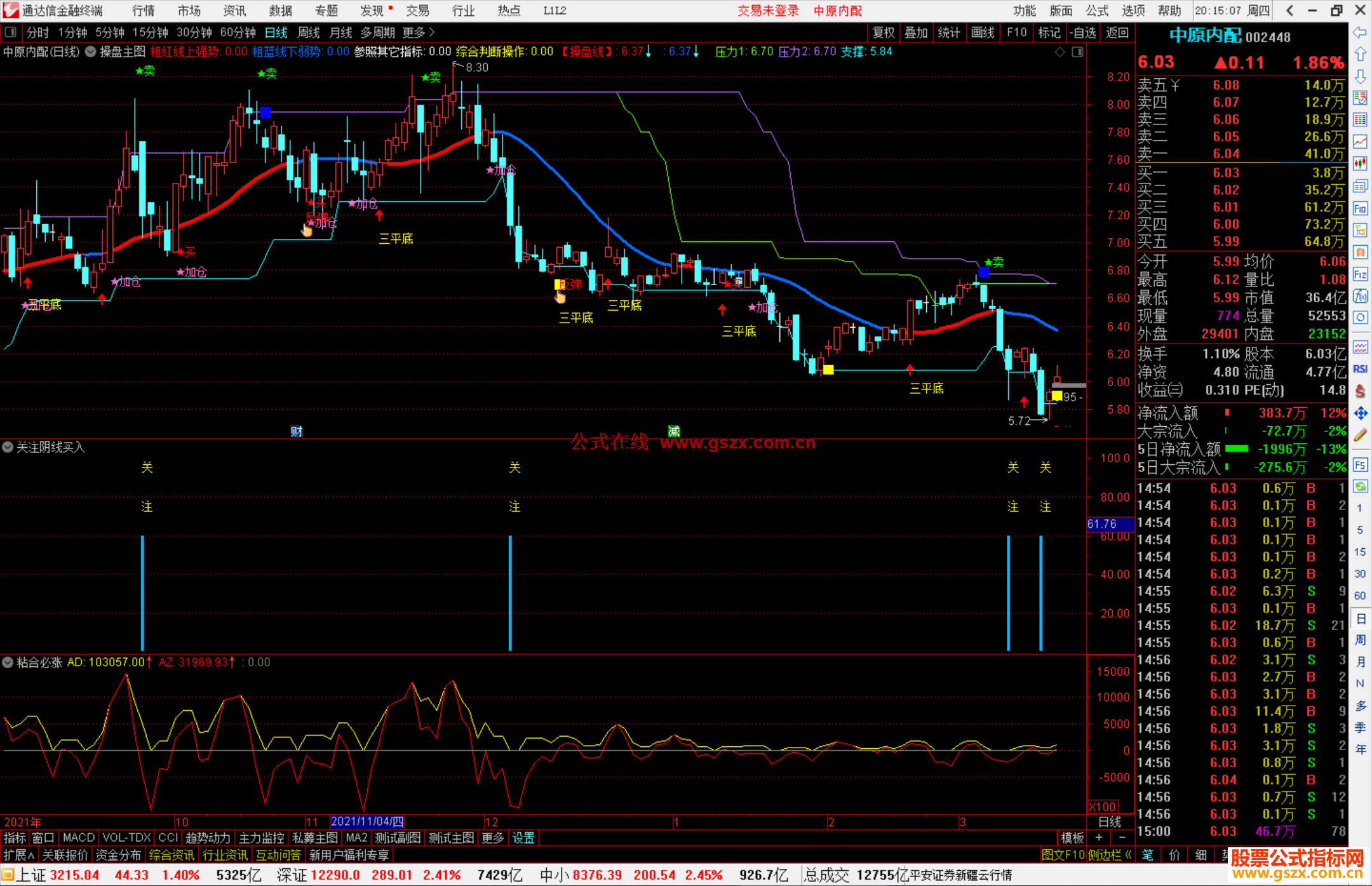The height and width of the screenshot is (886, 1372).
Task: Switch to the MACD indicator tab
Action: tap(79, 838)
